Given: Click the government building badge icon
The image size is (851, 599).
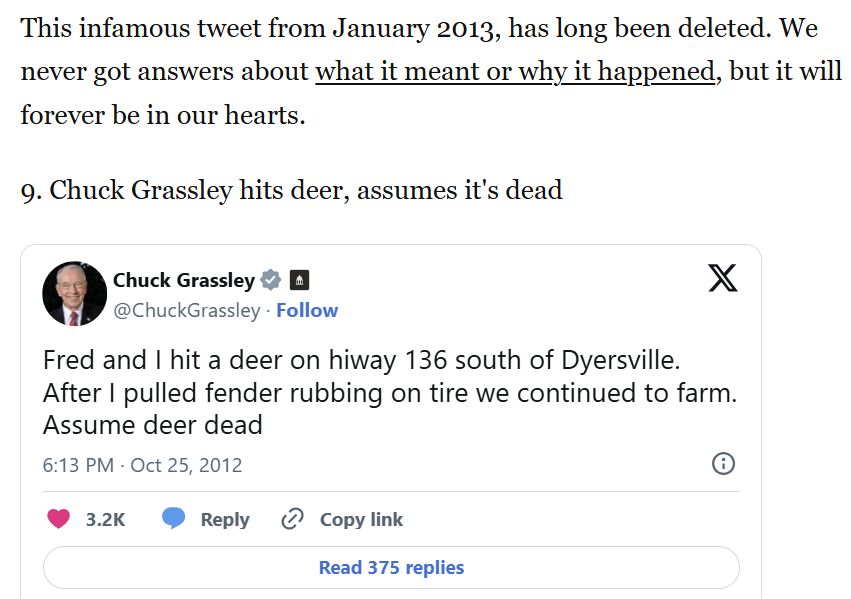Looking at the screenshot, I should [x=299, y=280].
